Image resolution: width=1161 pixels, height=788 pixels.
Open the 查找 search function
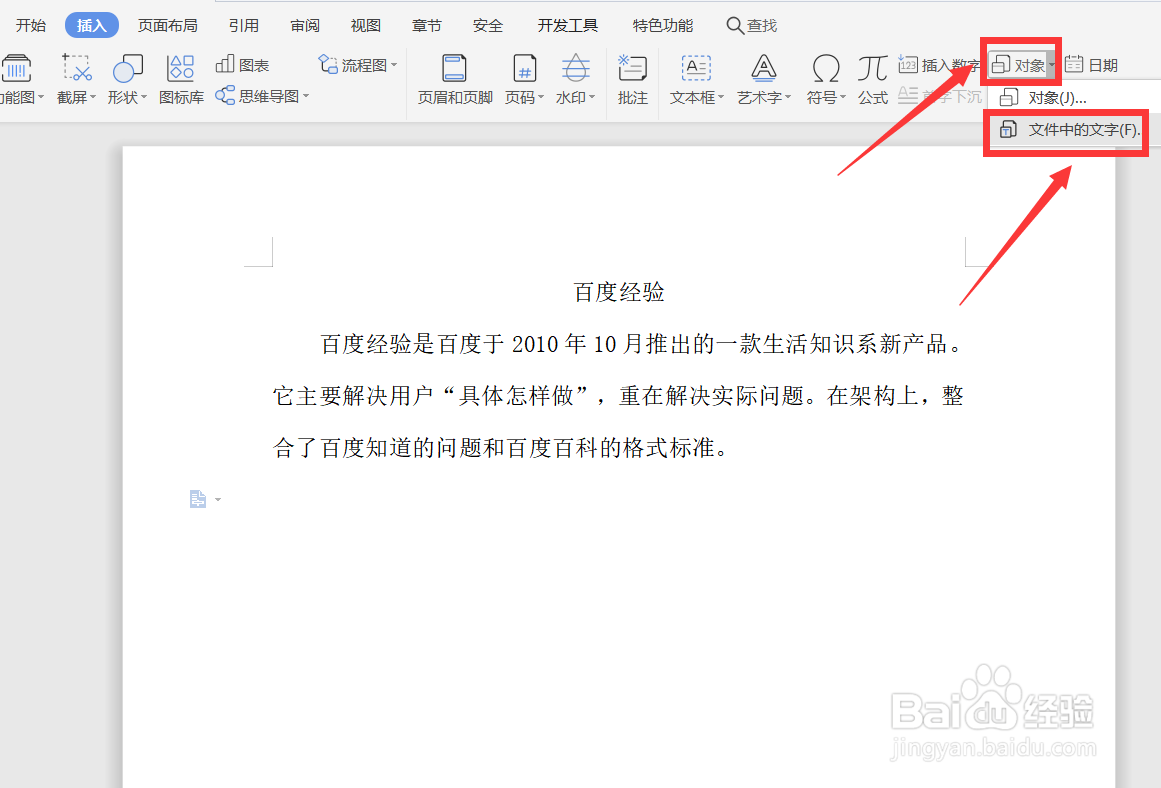click(751, 24)
